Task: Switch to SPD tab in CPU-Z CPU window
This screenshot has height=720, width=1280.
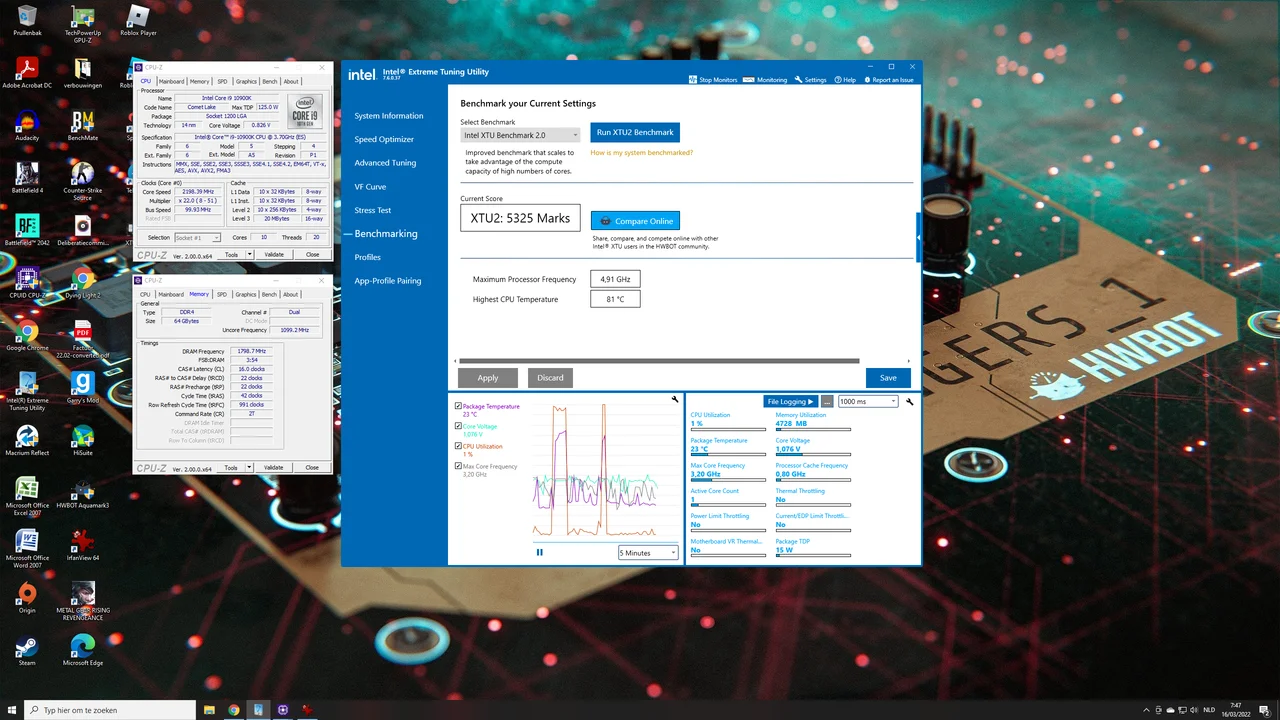Action: [x=222, y=81]
